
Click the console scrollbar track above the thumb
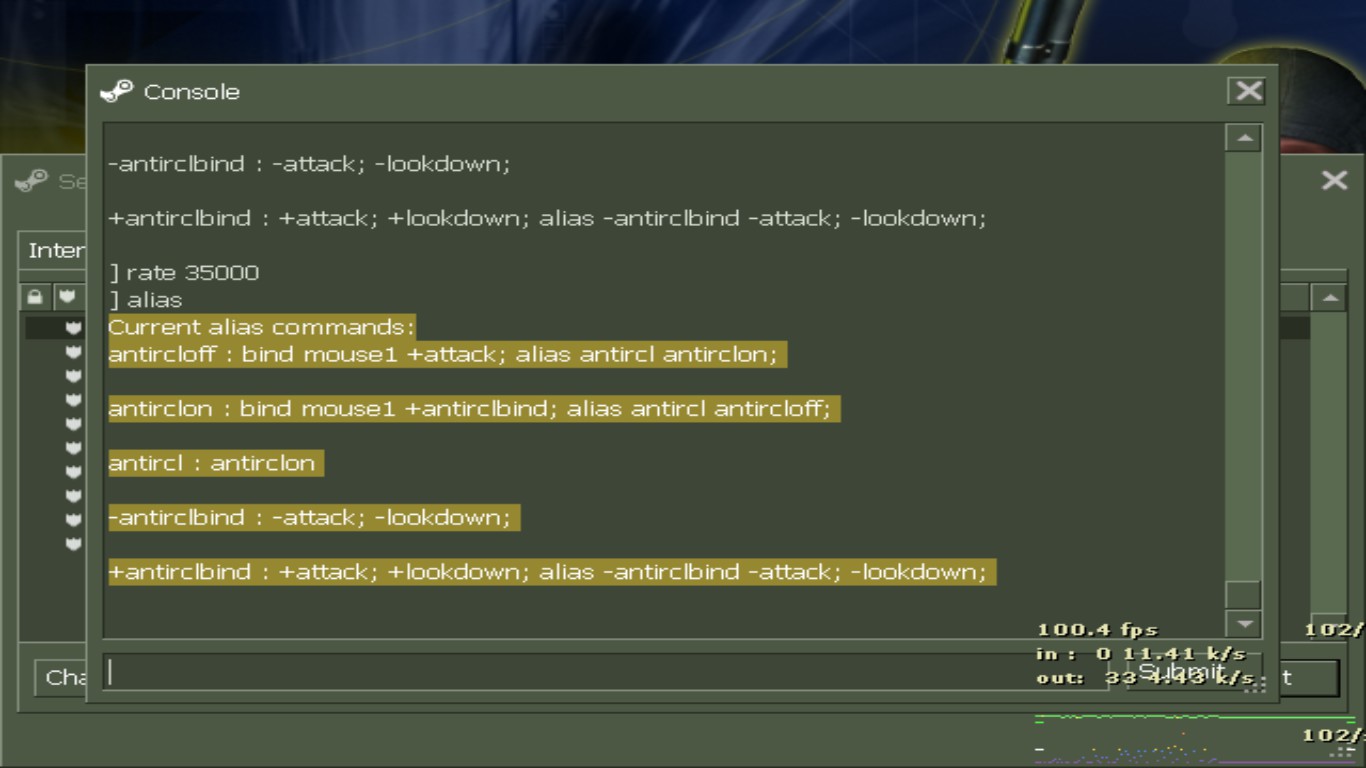click(1243, 360)
